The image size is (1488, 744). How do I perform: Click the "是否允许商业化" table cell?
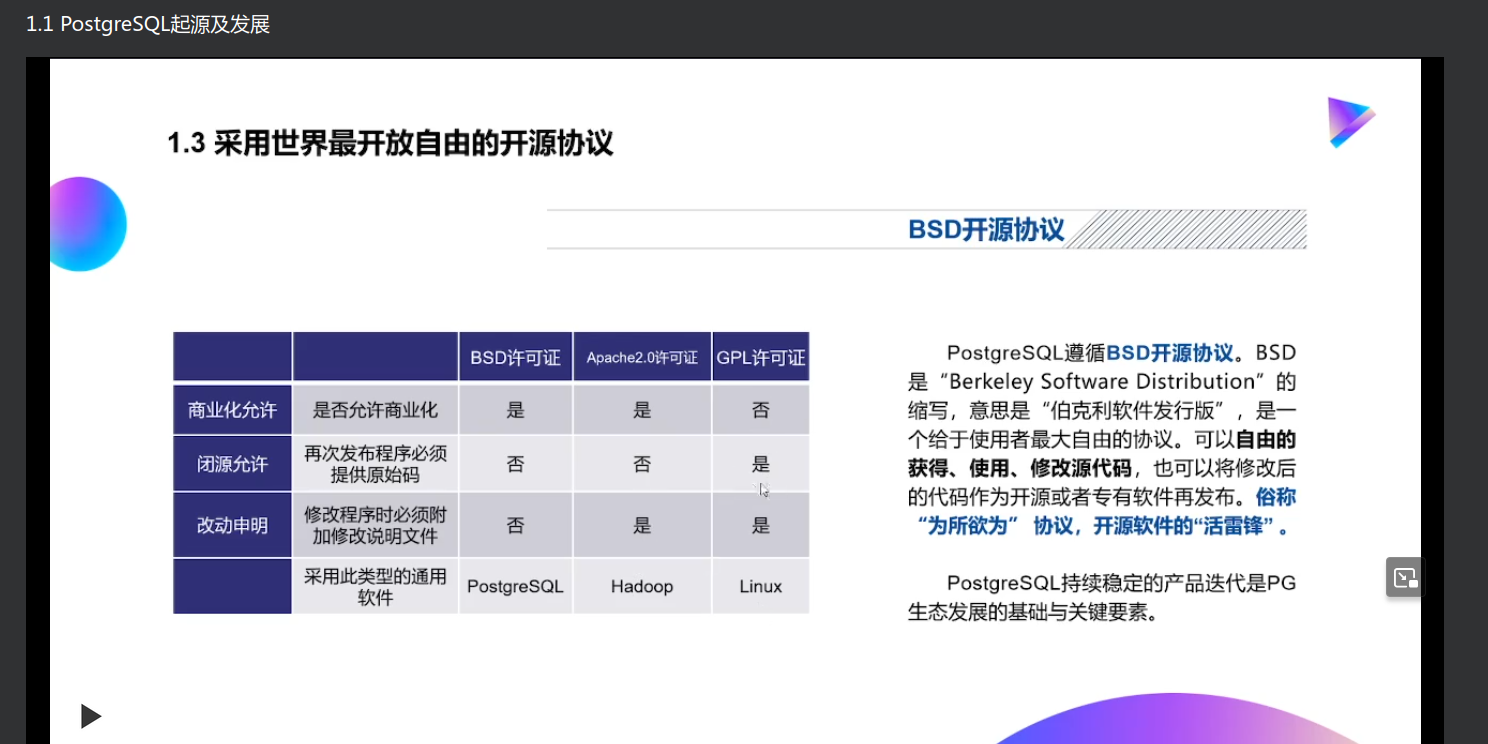[x=376, y=410]
